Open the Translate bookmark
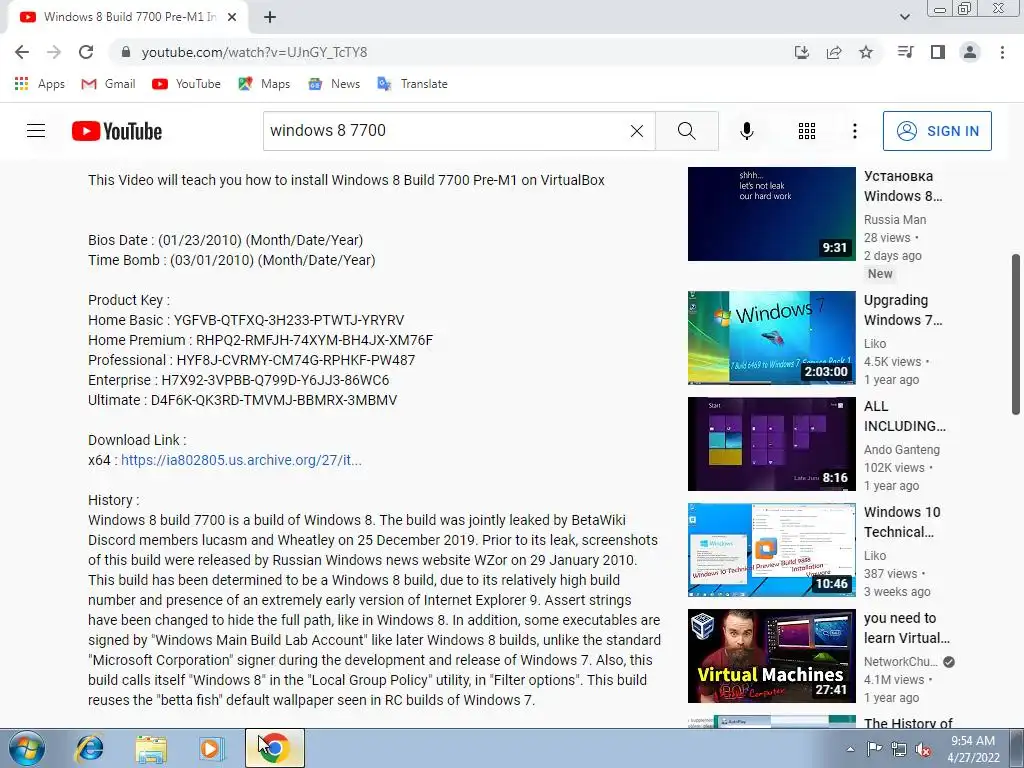This screenshot has height=768, width=1024. tap(412, 84)
